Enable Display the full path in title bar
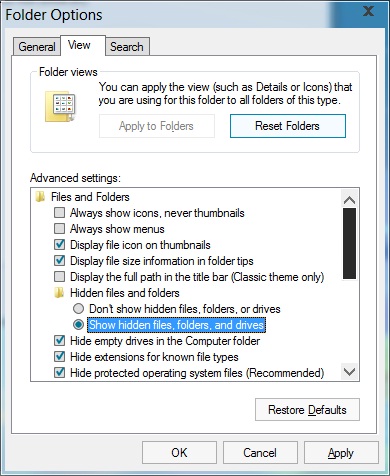Viewport: 390px width, 476px height. click(x=59, y=277)
